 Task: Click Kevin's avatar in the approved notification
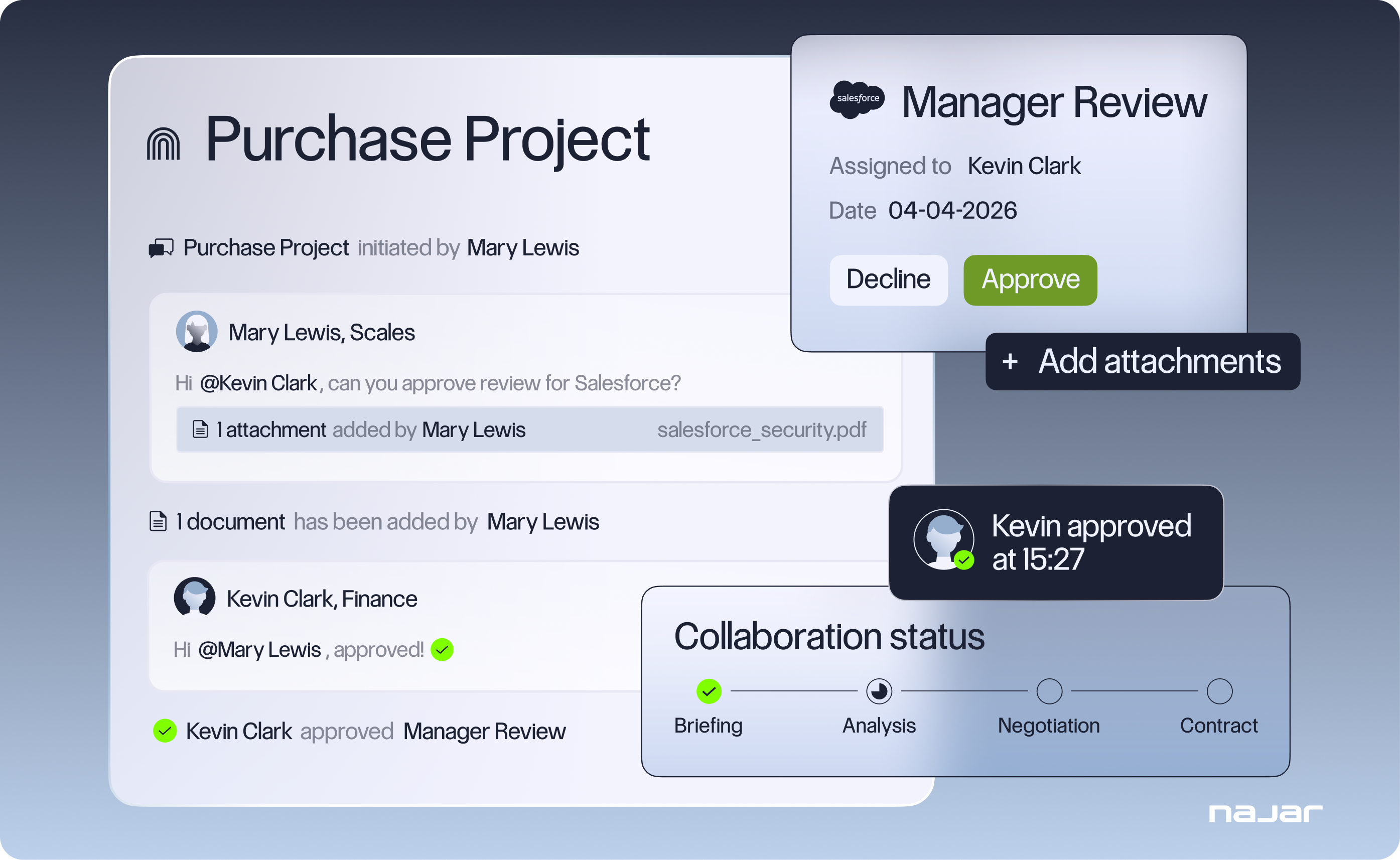(x=943, y=539)
